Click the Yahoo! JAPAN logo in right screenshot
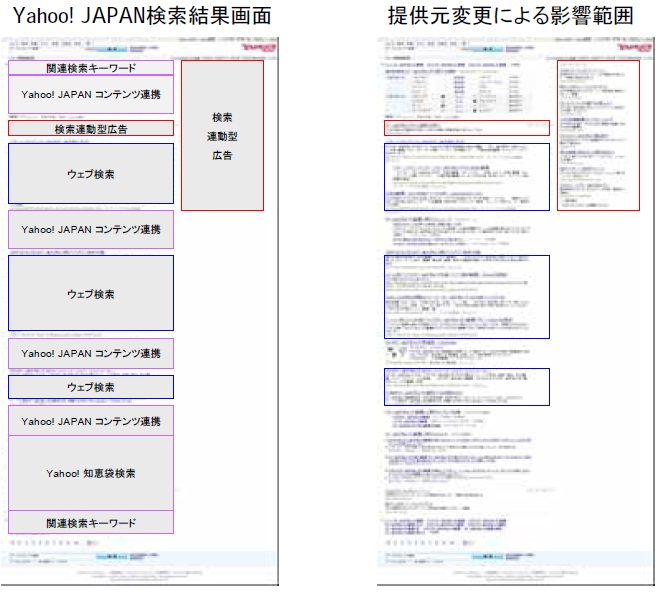This screenshot has height=600, width=660. [634, 47]
